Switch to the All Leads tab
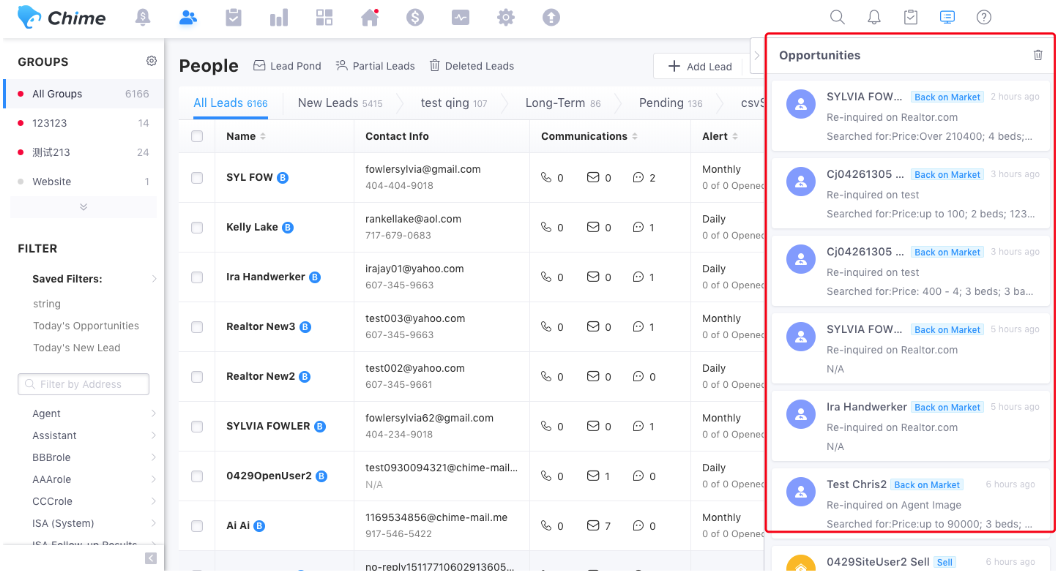 click(230, 103)
